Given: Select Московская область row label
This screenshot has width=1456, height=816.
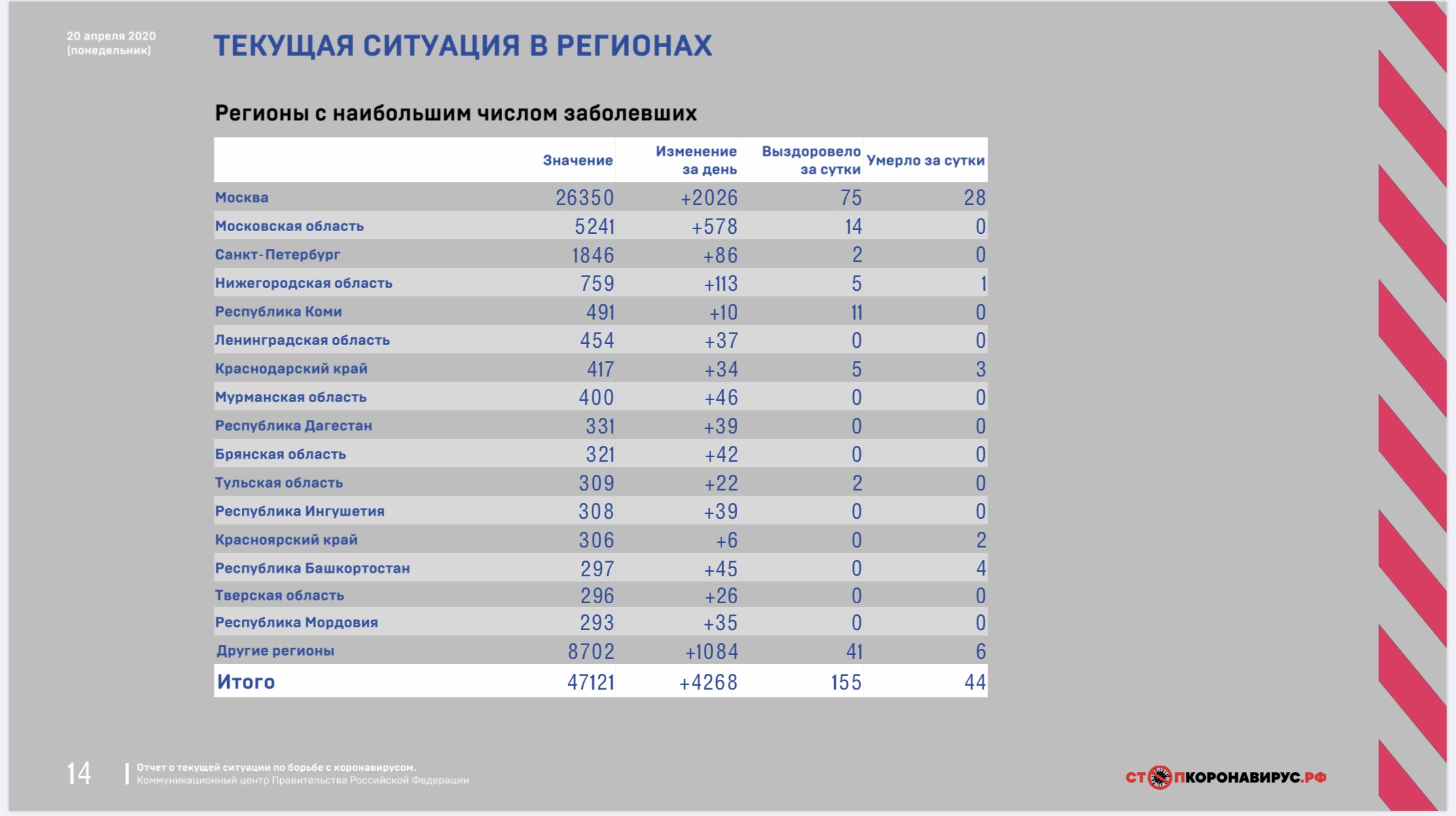Looking at the screenshot, I should click(289, 226).
